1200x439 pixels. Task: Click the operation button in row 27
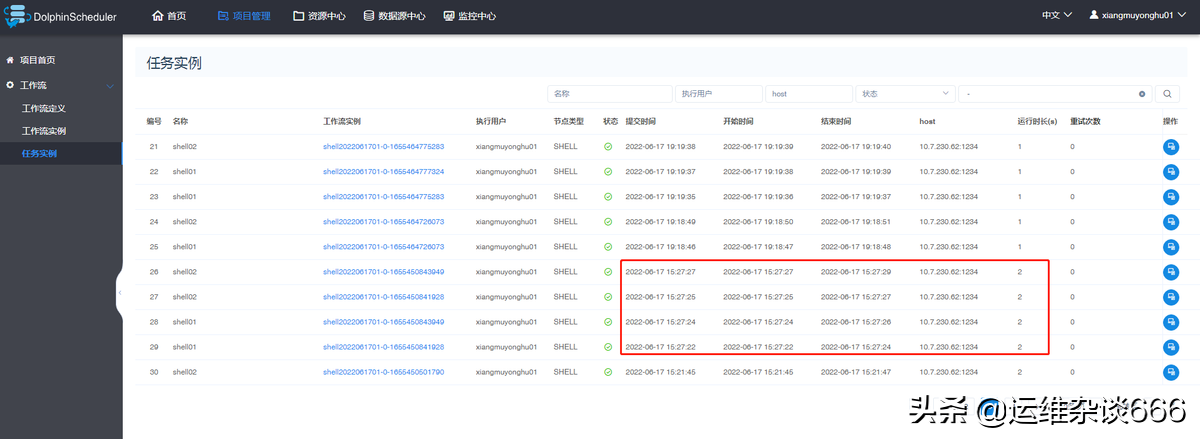click(x=1170, y=297)
